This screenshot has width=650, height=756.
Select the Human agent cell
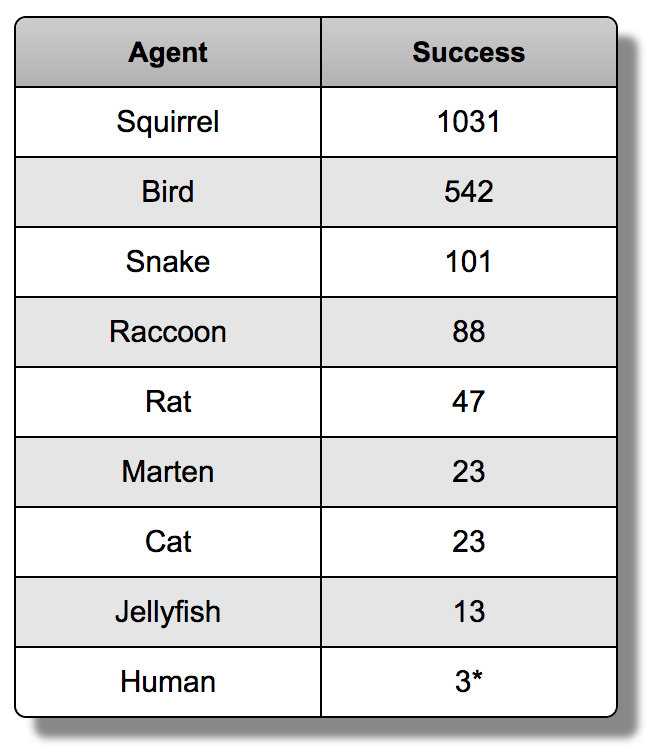168,682
